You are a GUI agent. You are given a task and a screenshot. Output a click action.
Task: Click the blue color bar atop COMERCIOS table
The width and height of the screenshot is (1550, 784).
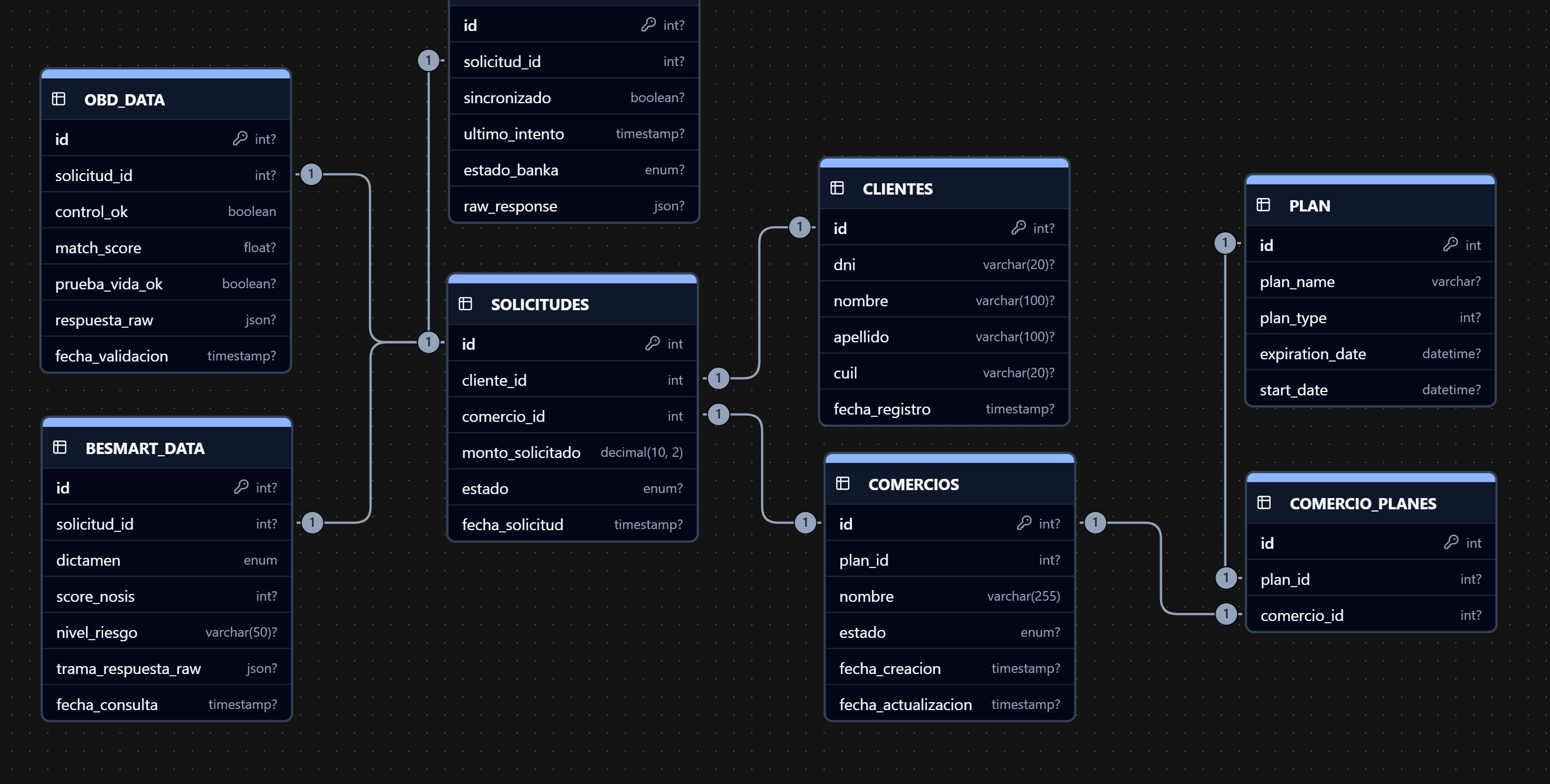click(949, 459)
